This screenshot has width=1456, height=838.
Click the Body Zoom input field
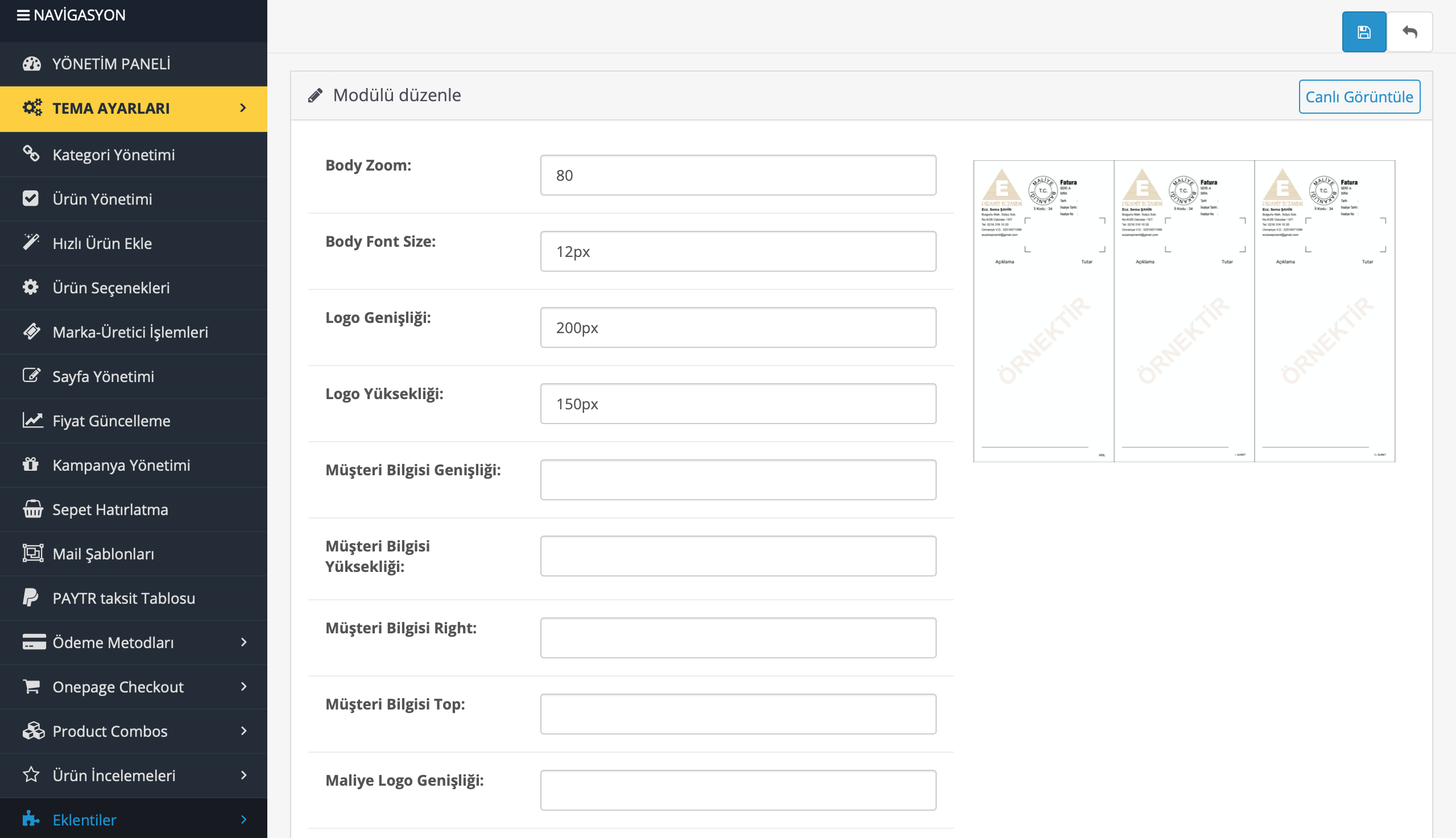coord(738,175)
